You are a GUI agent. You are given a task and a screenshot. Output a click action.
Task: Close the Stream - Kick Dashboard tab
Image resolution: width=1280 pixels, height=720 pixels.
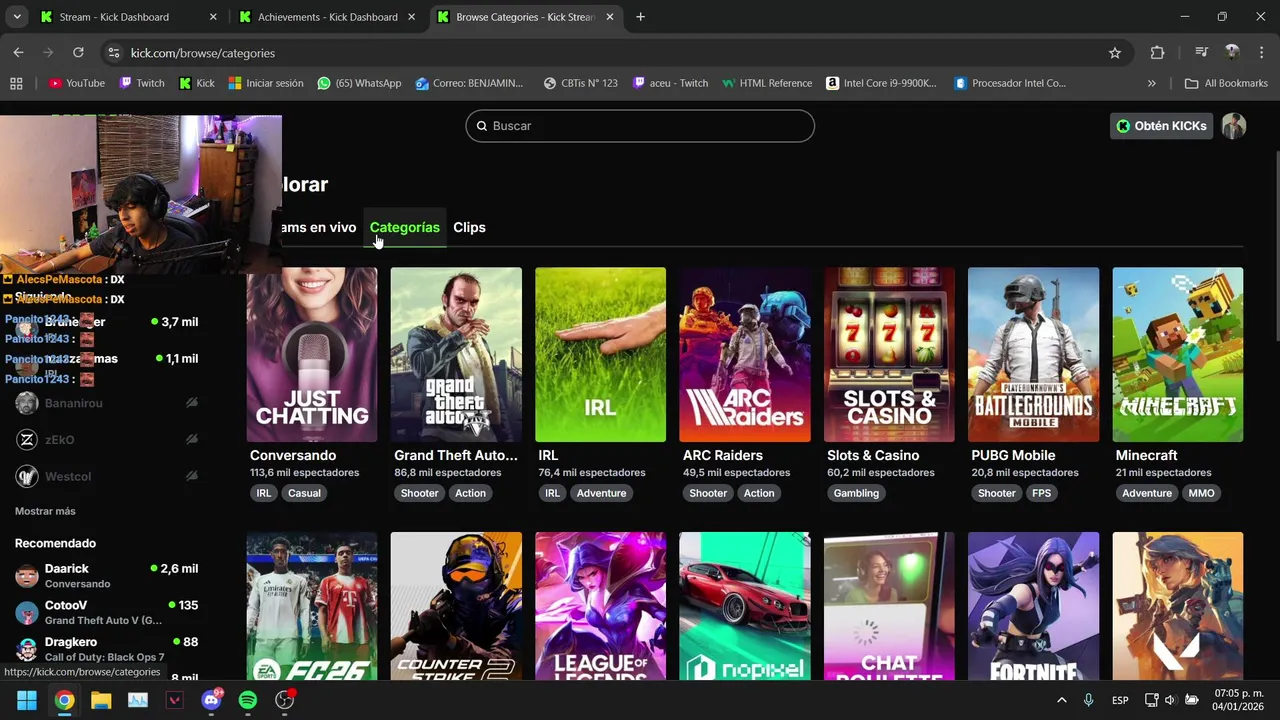213,17
